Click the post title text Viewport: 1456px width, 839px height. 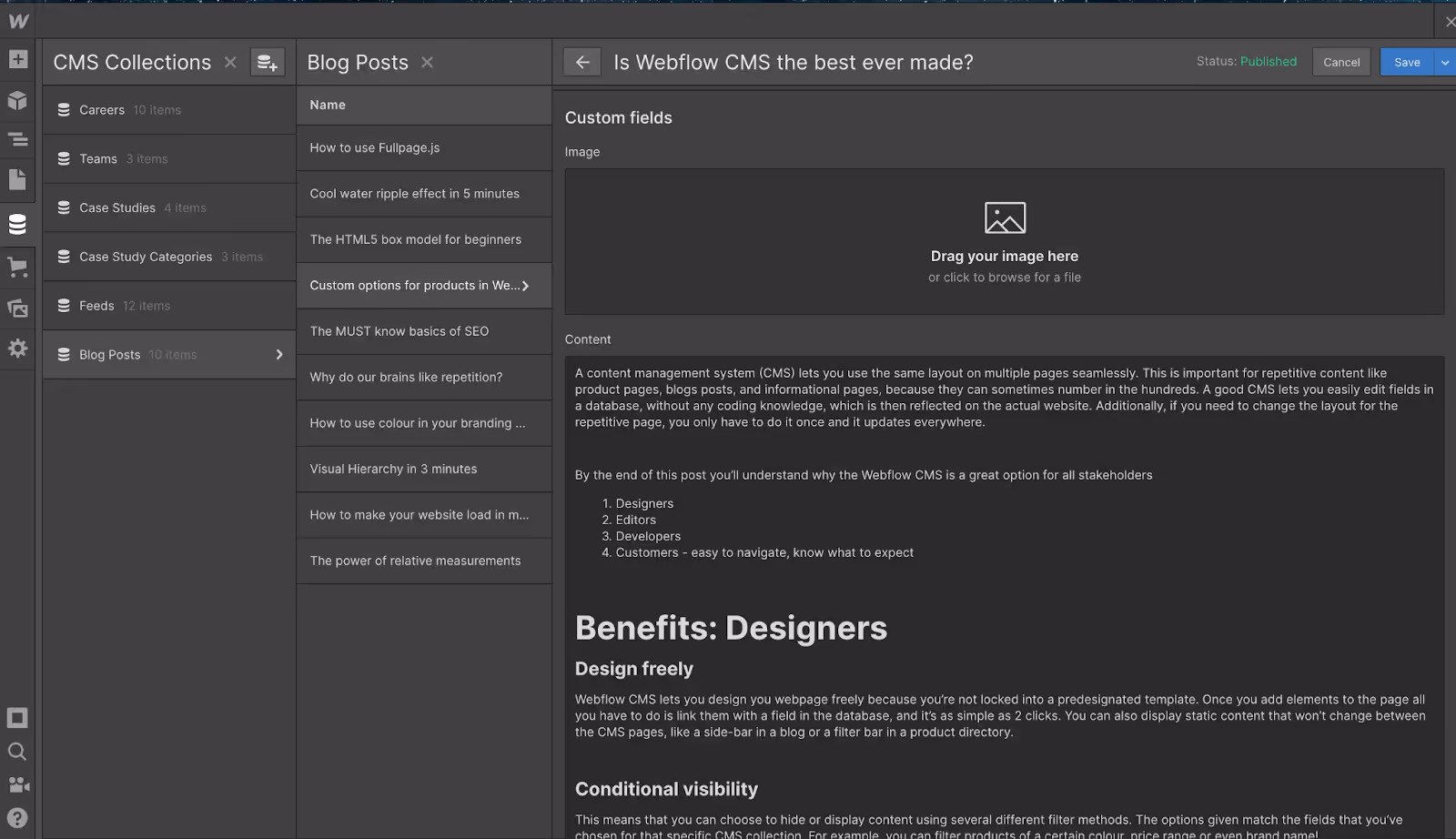[x=794, y=62]
